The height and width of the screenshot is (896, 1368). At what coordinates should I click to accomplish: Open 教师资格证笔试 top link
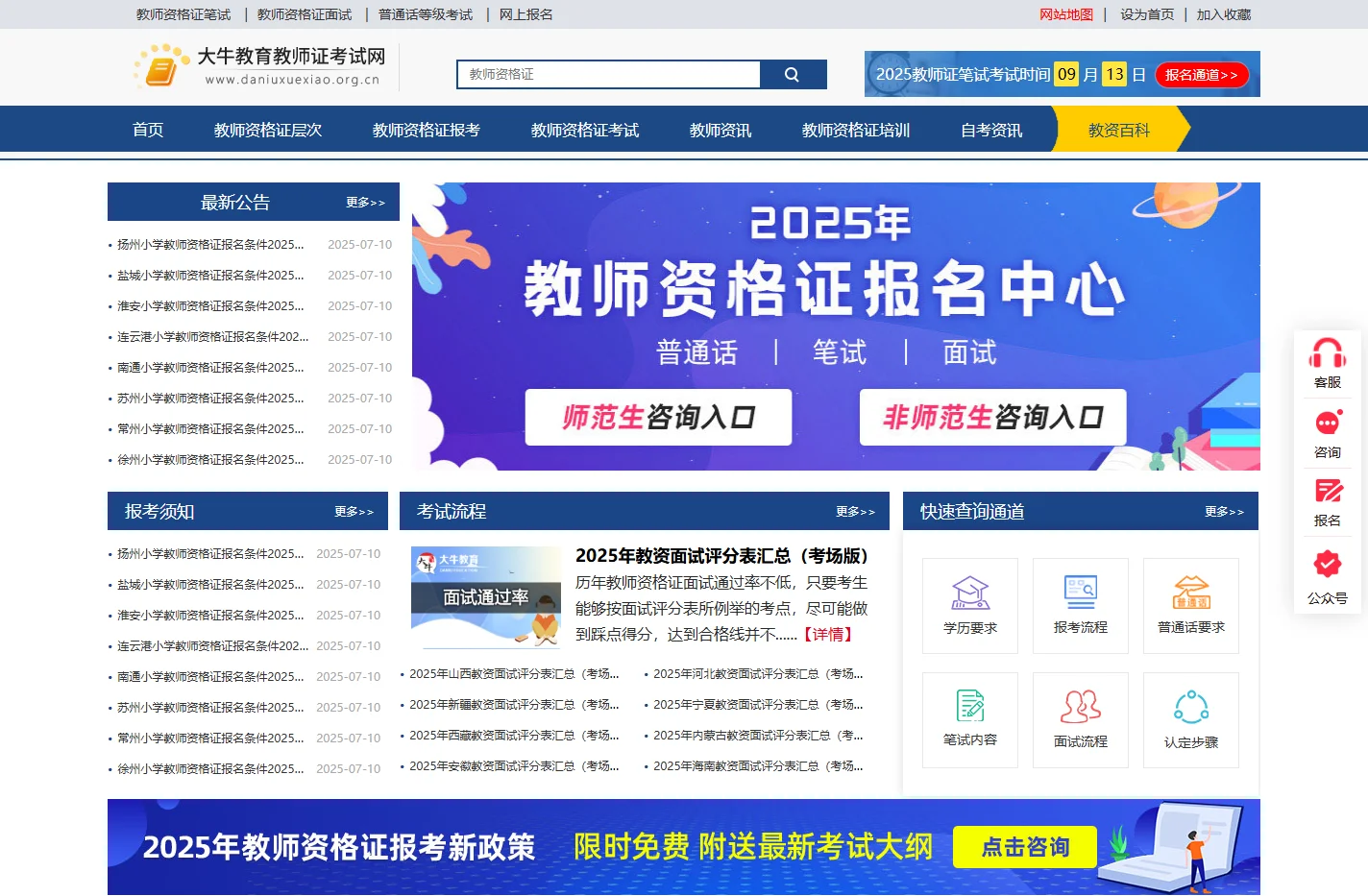click(x=183, y=14)
